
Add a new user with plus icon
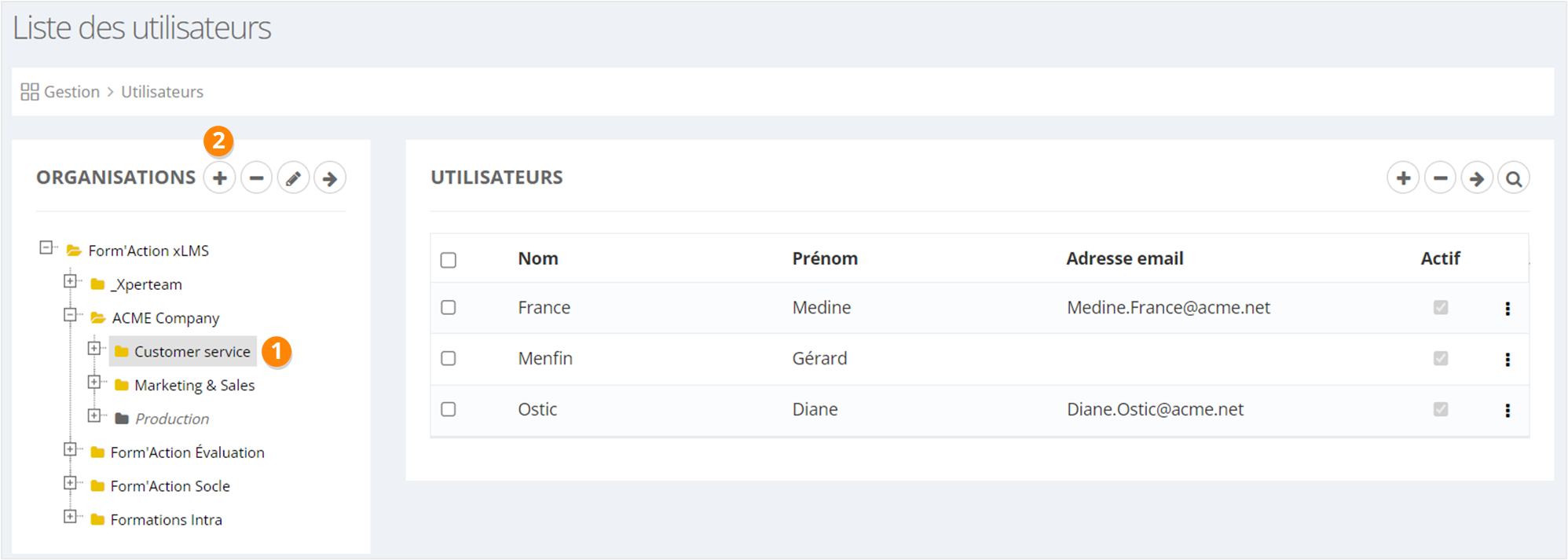(x=1403, y=178)
